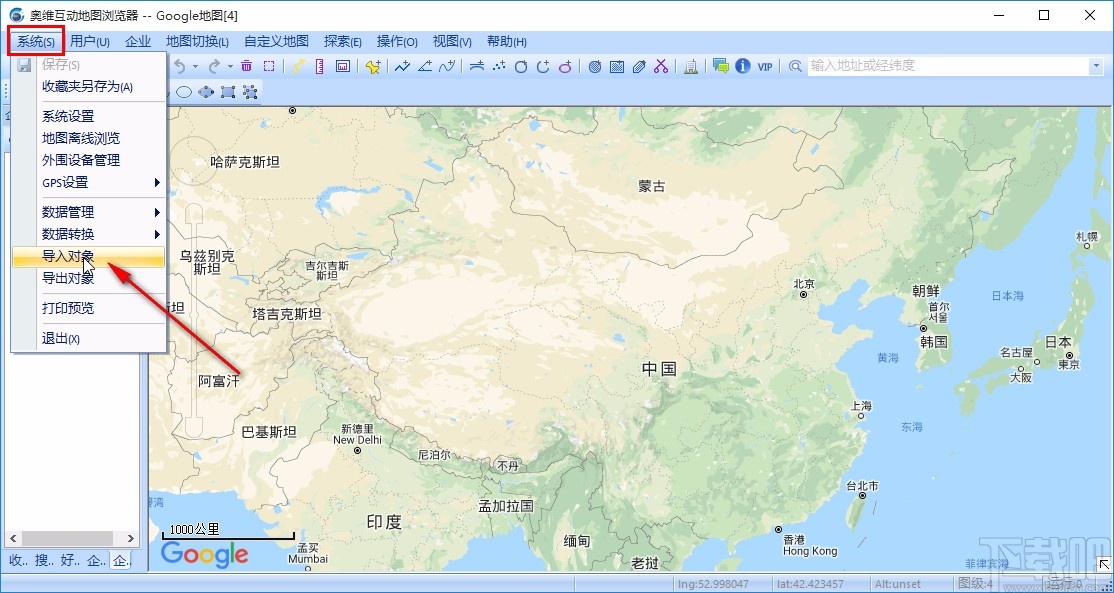1114x593 pixels.
Task: Click the framed chart screenshot icon
Action: coord(342,66)
